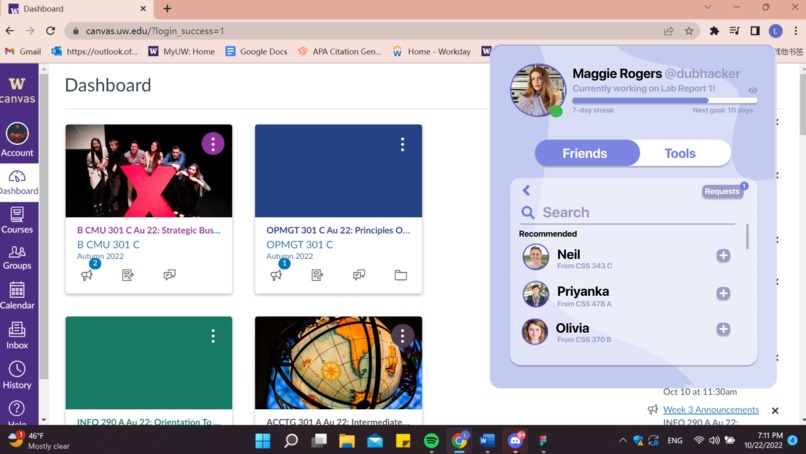Open File Explorer from taskbar

pyautogui.click(x=347, y=441)
